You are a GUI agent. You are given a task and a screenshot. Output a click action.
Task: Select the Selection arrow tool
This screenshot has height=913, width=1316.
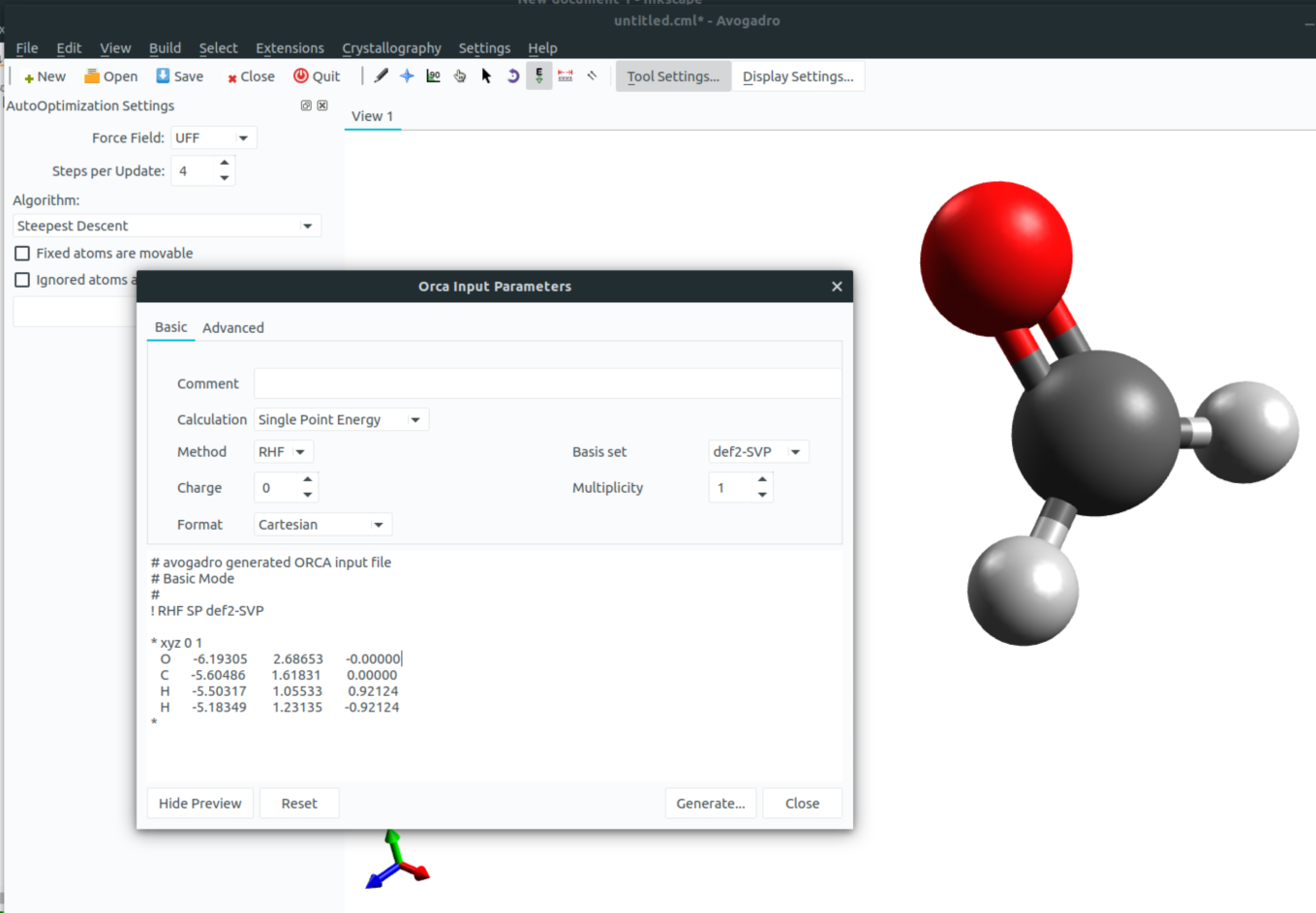[x=486, y=76]
